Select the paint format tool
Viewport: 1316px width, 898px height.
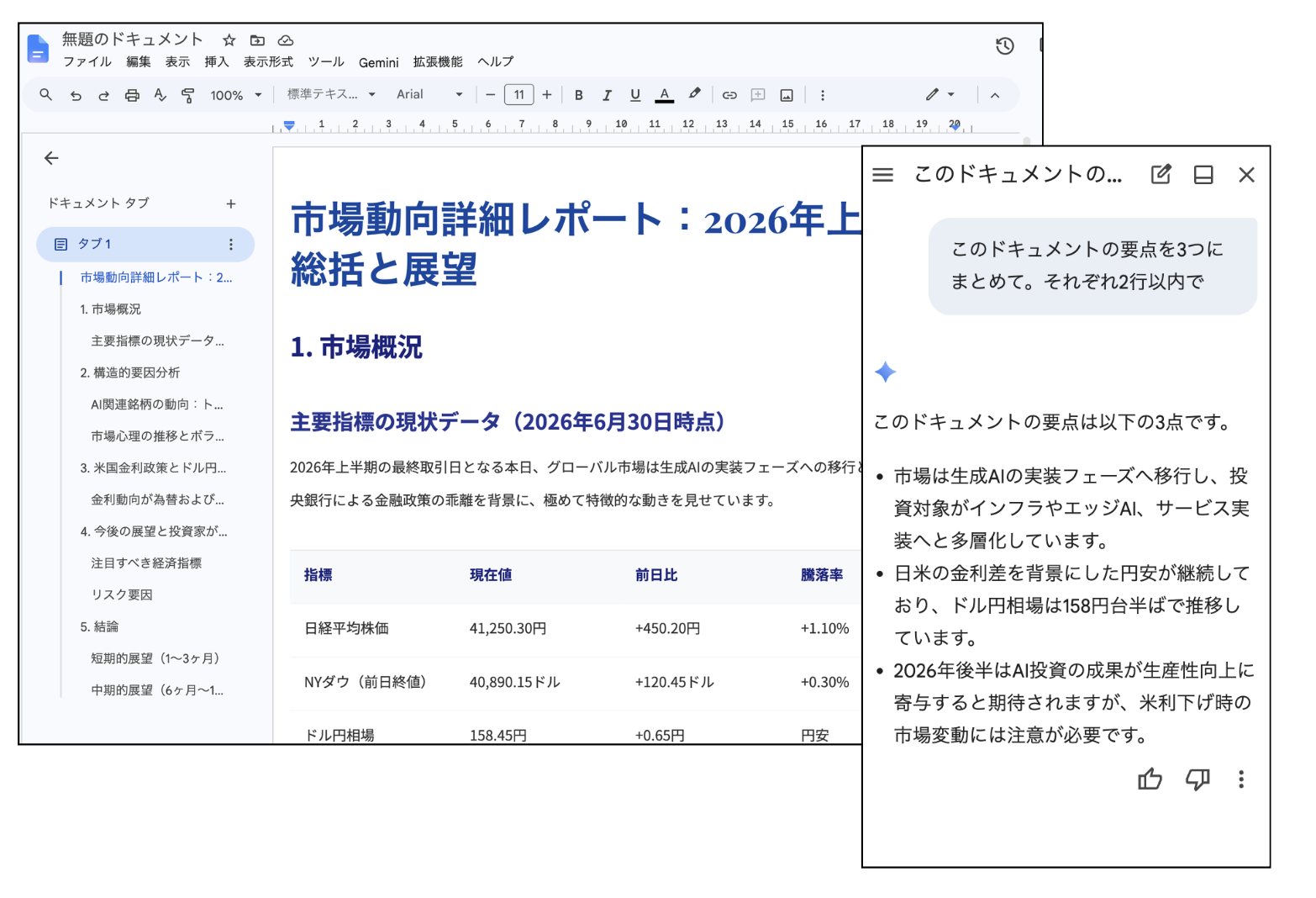coord(188,96)
